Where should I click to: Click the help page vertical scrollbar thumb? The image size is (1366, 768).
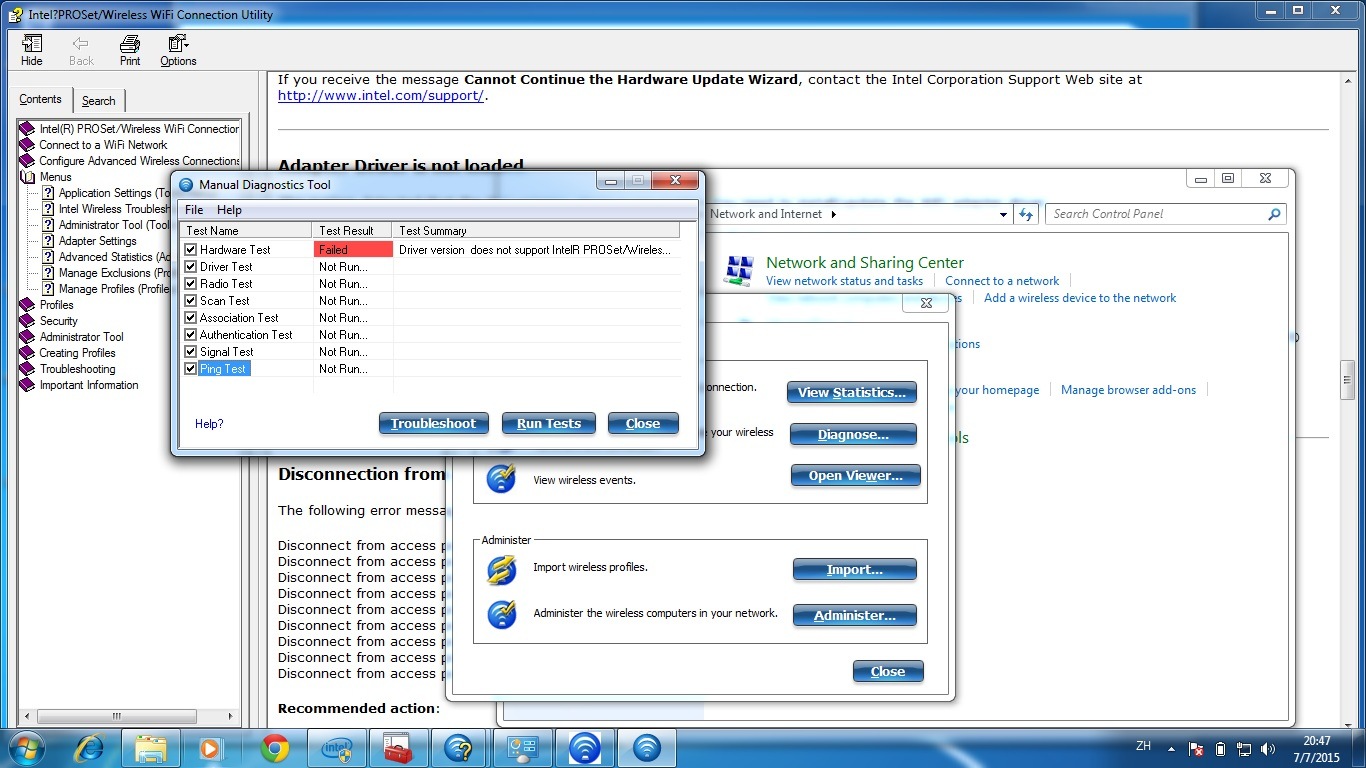[x=1347, y=378]
